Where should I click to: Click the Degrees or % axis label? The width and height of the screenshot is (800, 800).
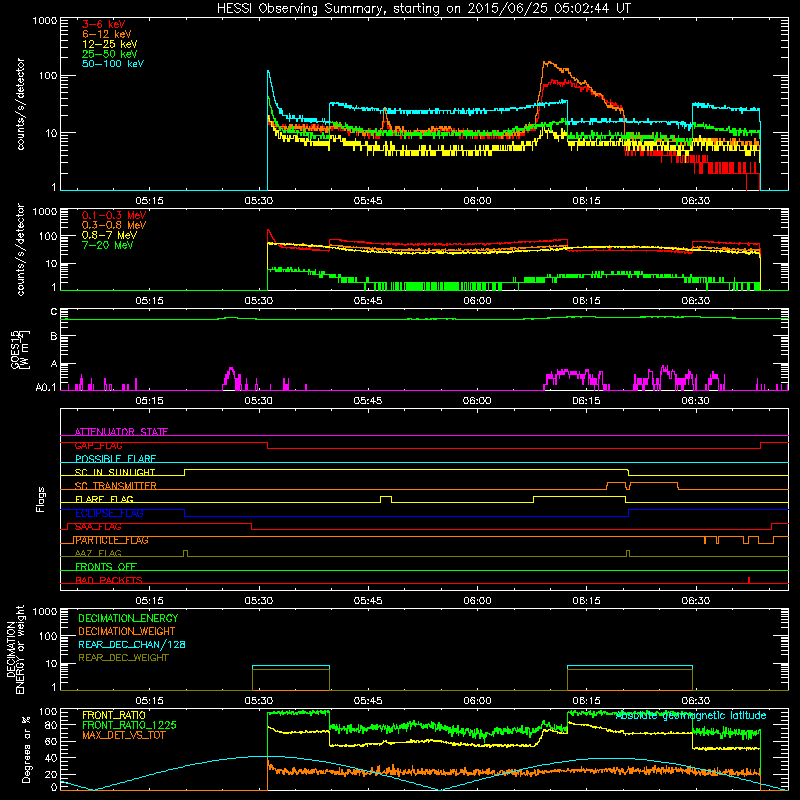26,750
